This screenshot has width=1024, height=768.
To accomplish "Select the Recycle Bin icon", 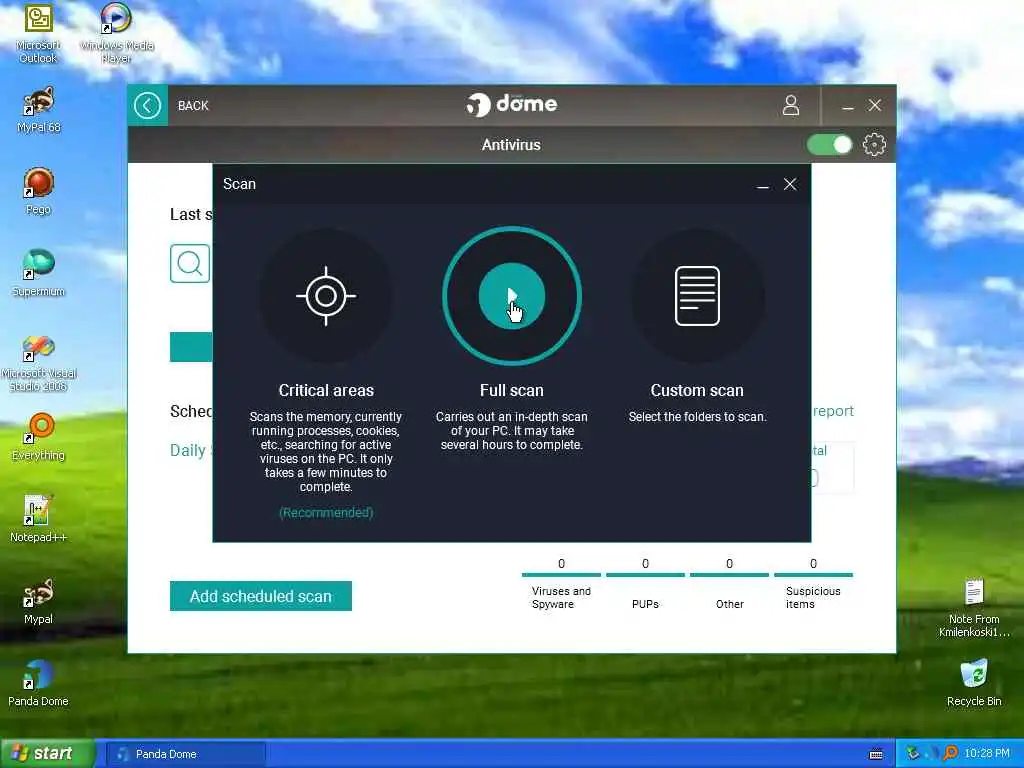I will (974, 684).
